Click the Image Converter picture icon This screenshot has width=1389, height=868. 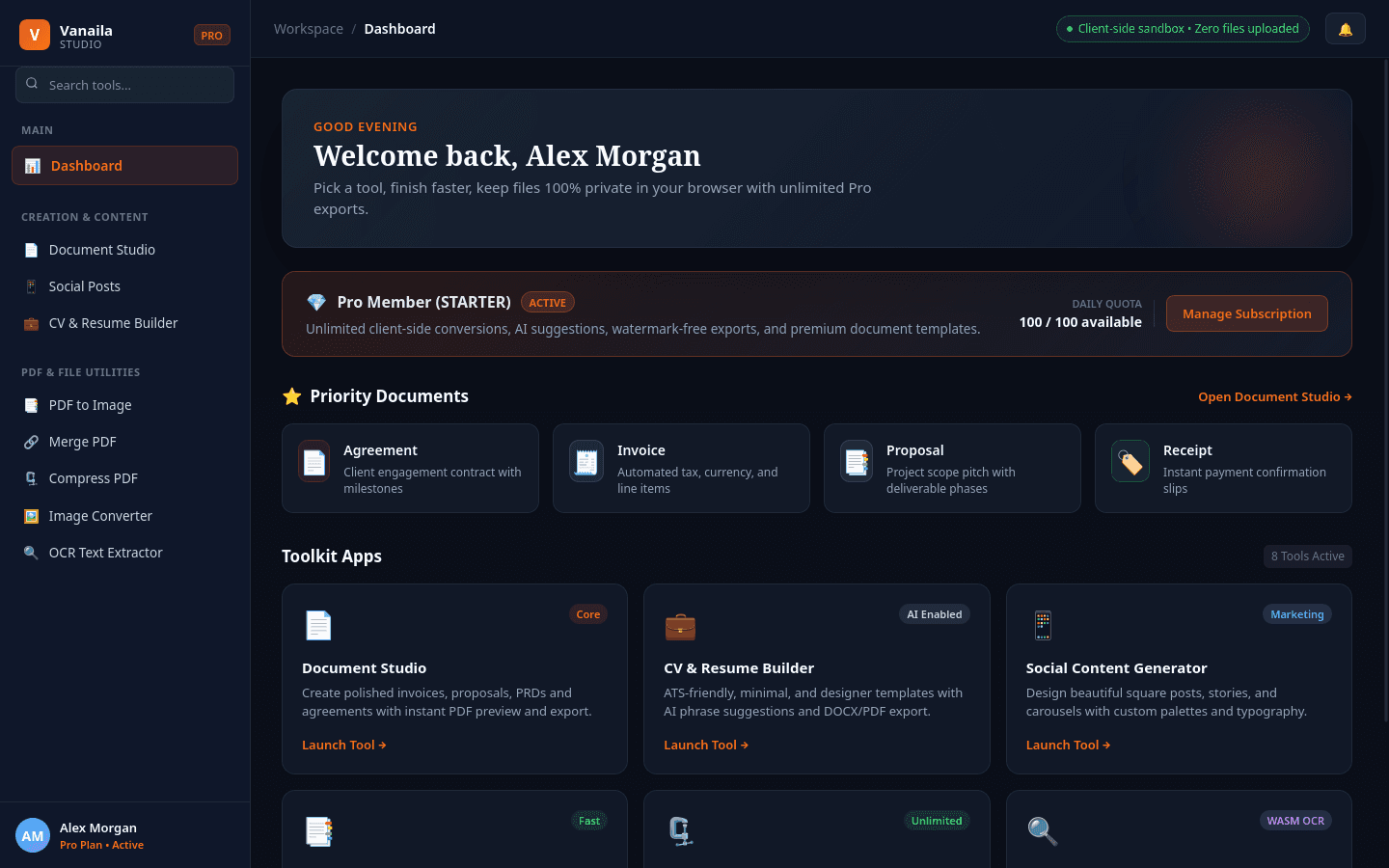click(x=31, y=516)
